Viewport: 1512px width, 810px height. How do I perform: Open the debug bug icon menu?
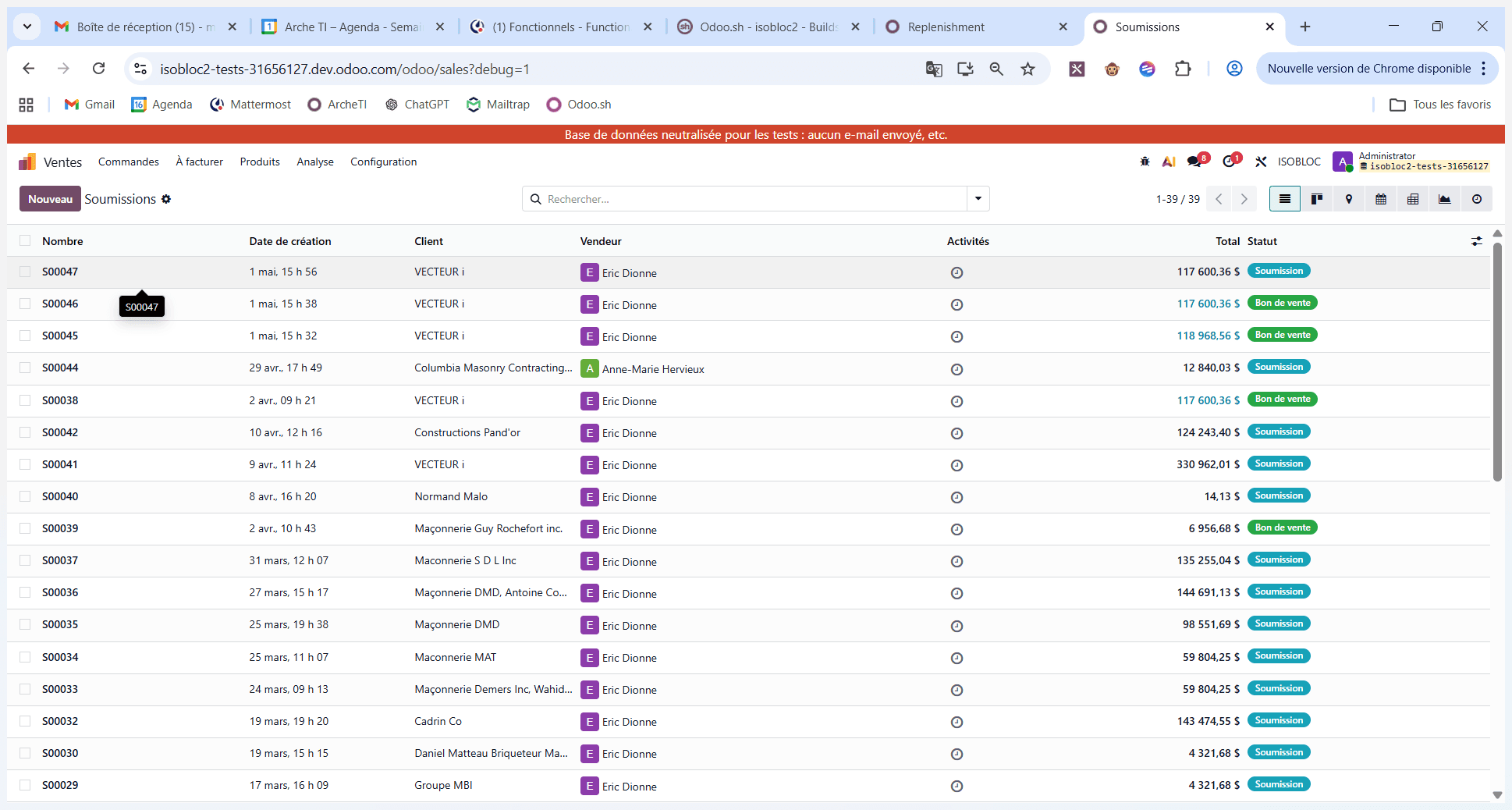point(1145,162)
